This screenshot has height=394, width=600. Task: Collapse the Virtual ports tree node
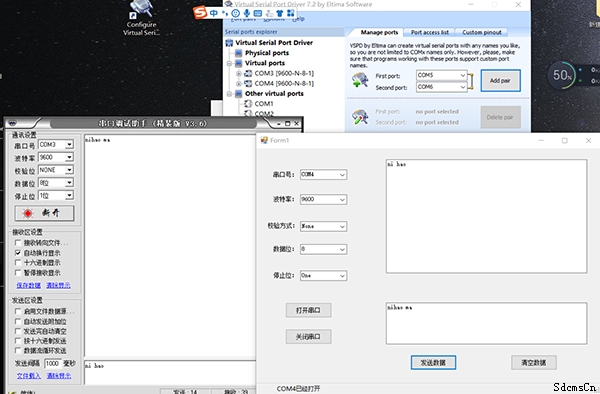(x=229, y=63)
